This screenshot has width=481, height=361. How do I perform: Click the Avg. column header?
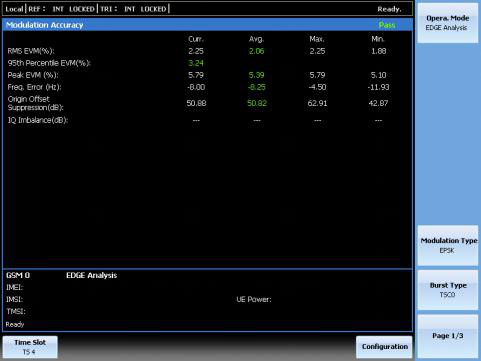[256, 39]
